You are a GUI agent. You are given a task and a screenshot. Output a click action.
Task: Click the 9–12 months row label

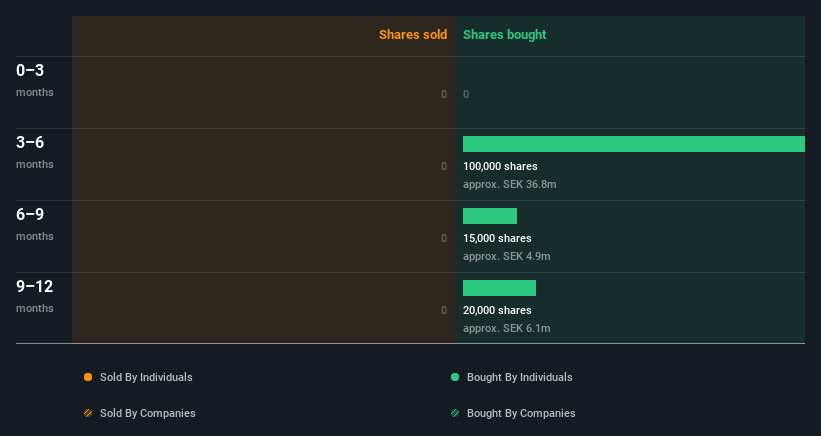(35, 296)
